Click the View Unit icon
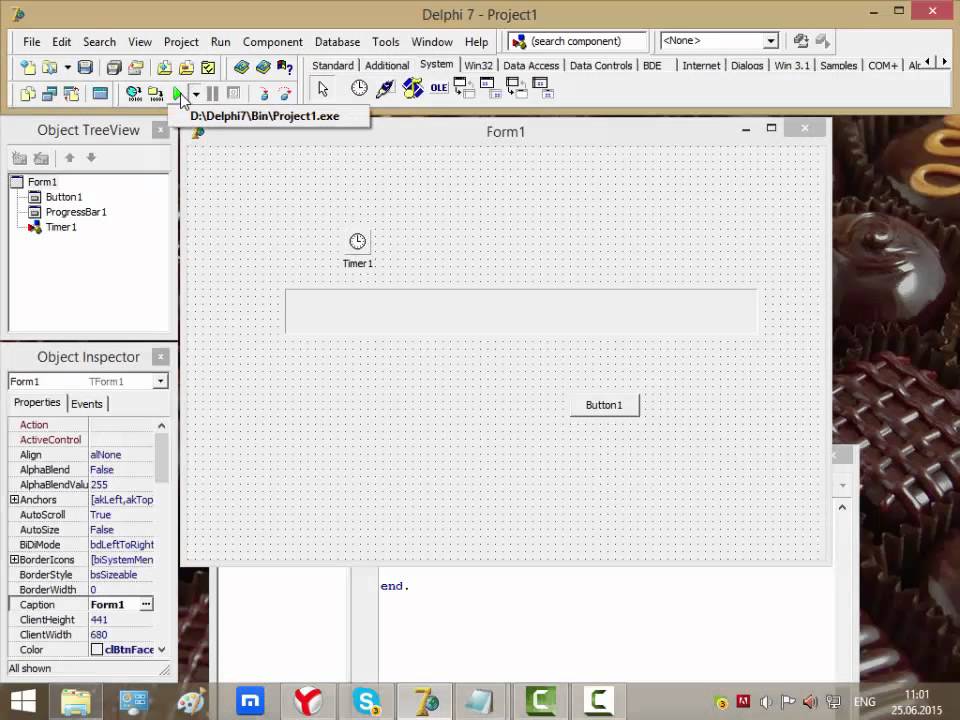This screenshot has height=720, width=960. pyautogui.click(x=28, y=94)
